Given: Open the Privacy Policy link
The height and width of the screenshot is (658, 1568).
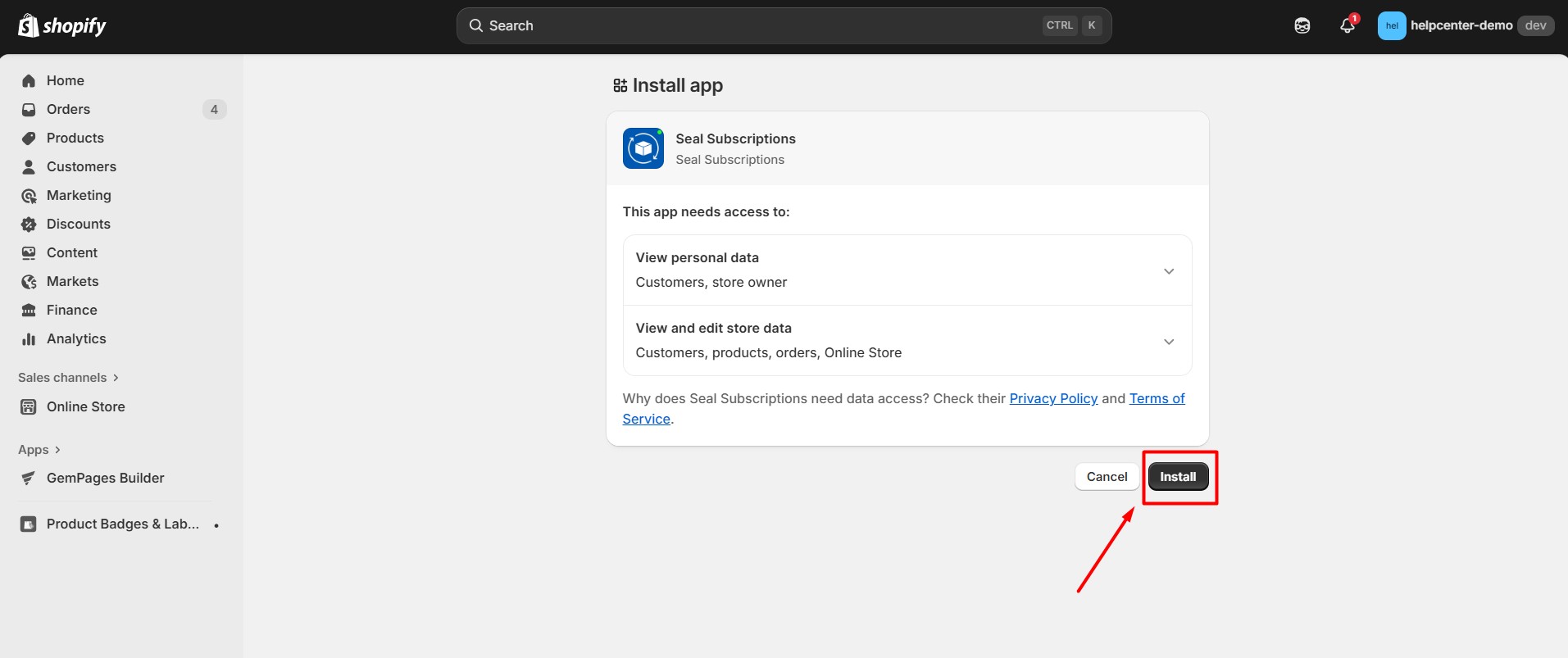Looking at the screenshot, I should click(1052, 398).
